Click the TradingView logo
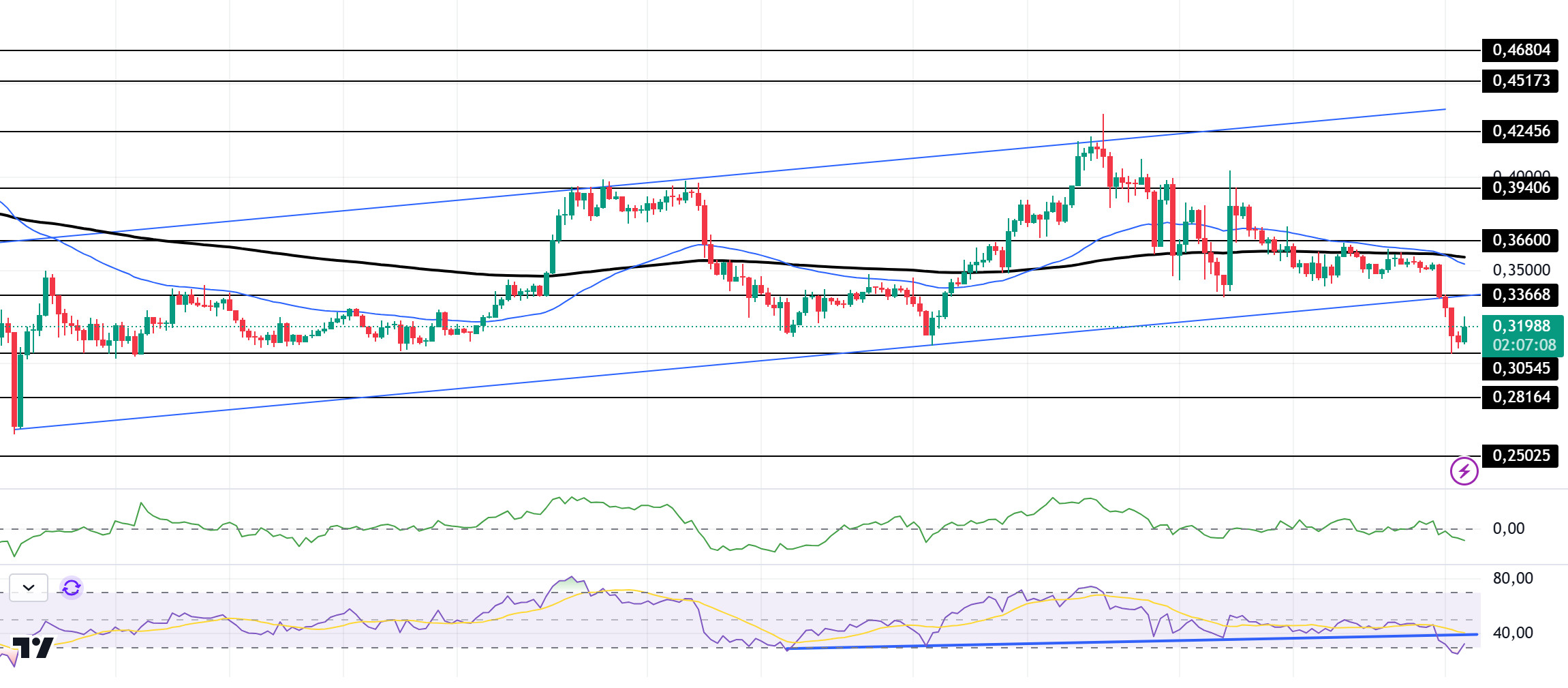The image size is (1568, 688). tap(33, 648)
